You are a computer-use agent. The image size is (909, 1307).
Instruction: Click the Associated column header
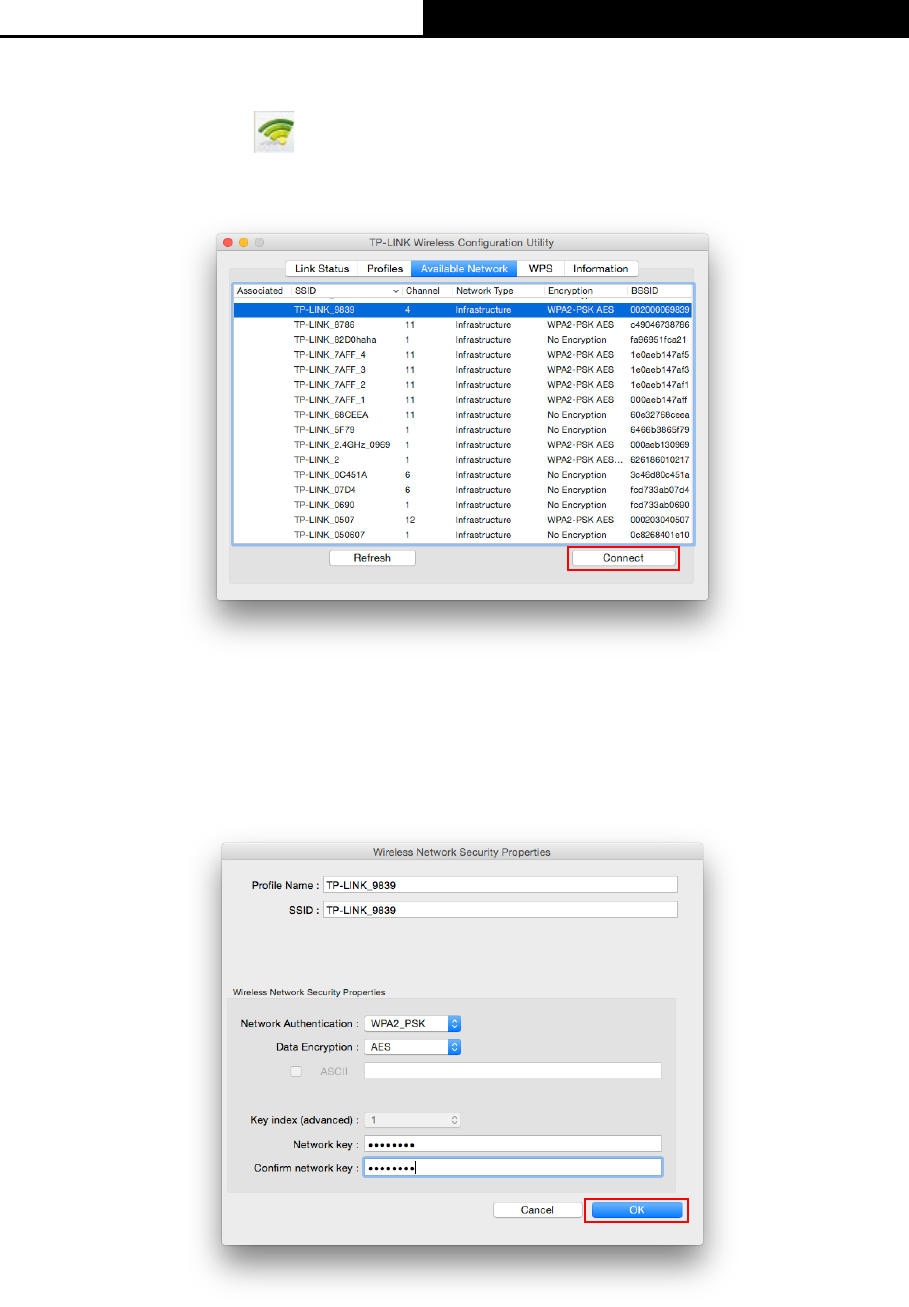point(262,290)
